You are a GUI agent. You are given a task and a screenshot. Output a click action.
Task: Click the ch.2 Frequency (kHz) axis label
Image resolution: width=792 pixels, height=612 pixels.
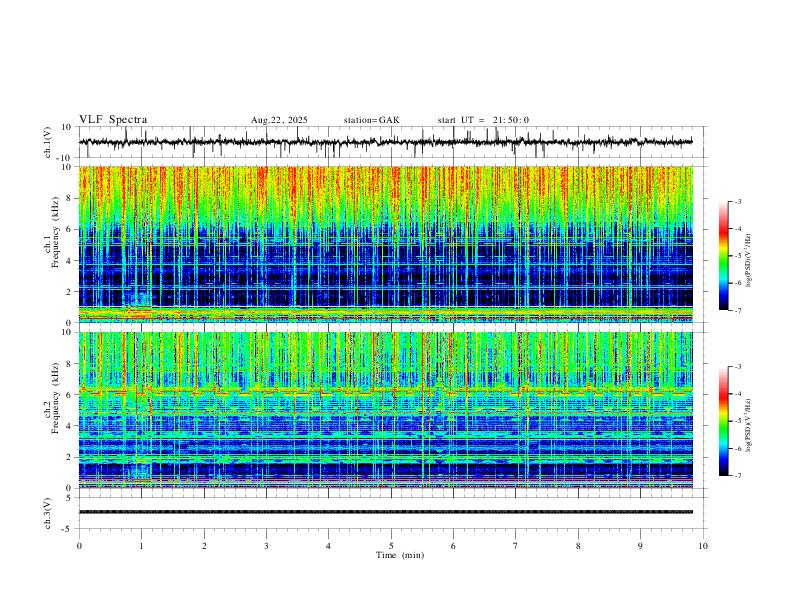(51, 398)
